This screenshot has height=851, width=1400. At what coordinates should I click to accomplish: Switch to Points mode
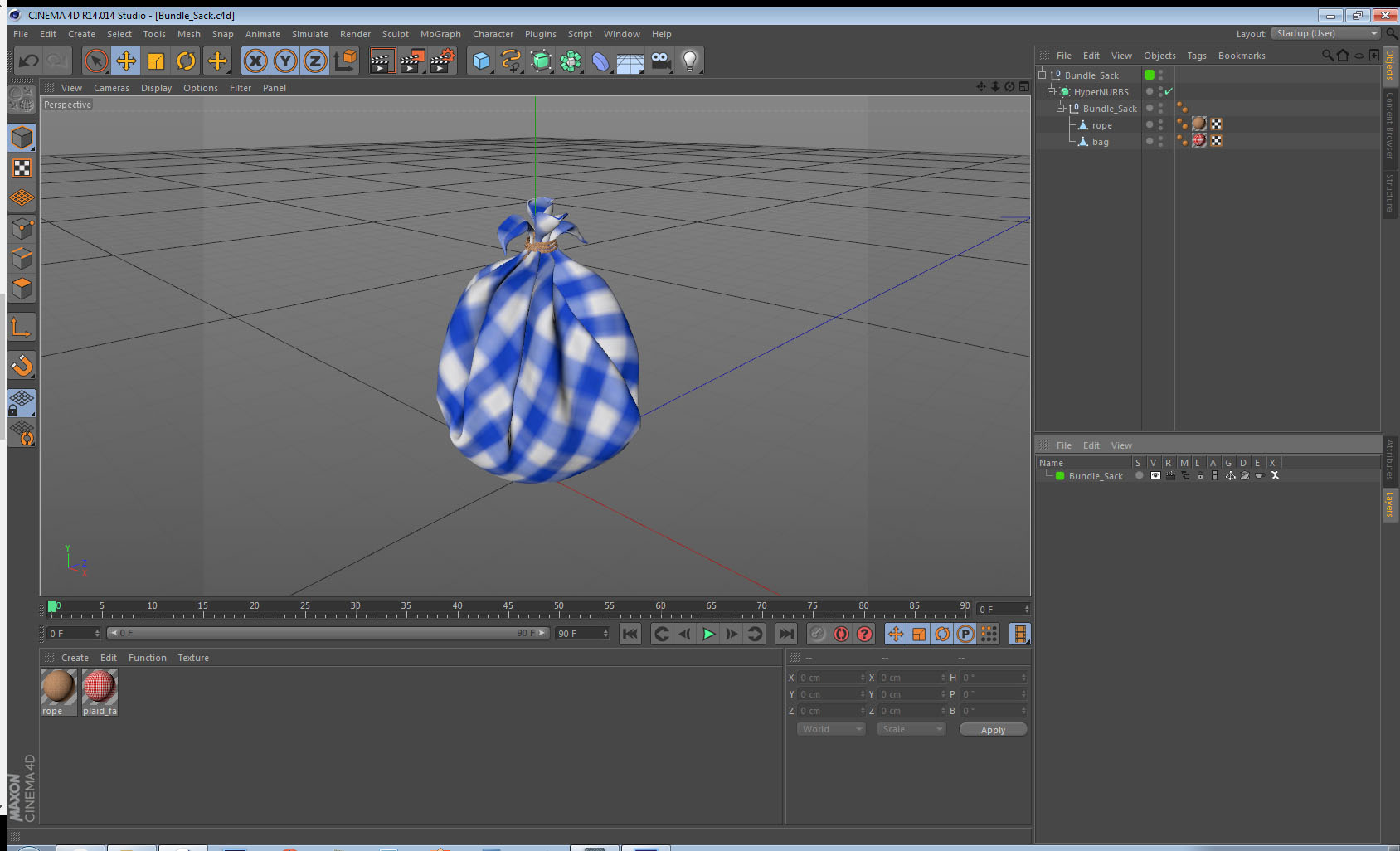22,228
